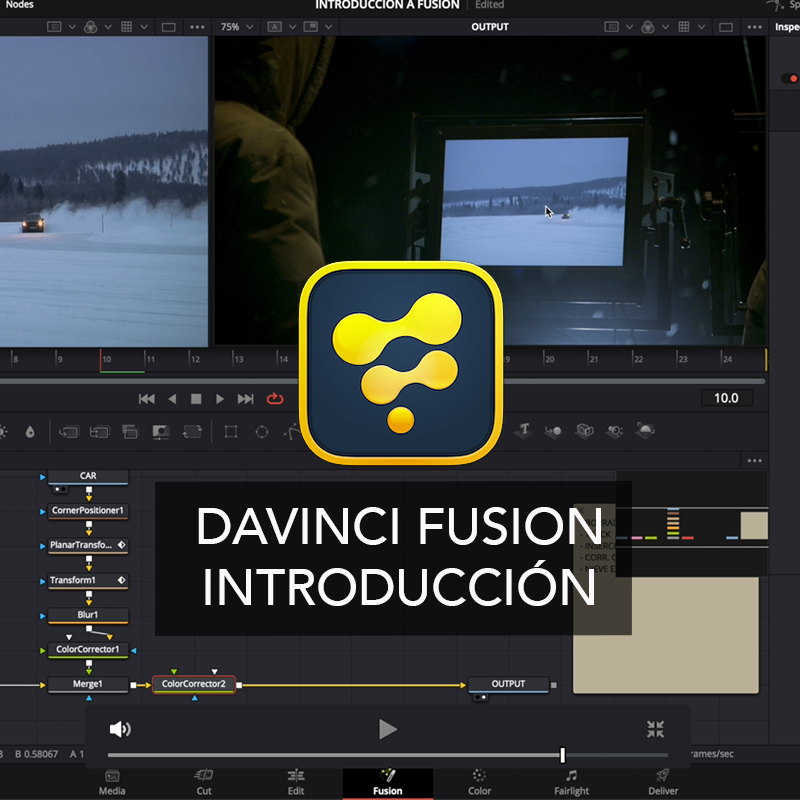Click the video progress slider handle
The height and width of the screenshot is (800, 800).
click(x=562, y=755)
